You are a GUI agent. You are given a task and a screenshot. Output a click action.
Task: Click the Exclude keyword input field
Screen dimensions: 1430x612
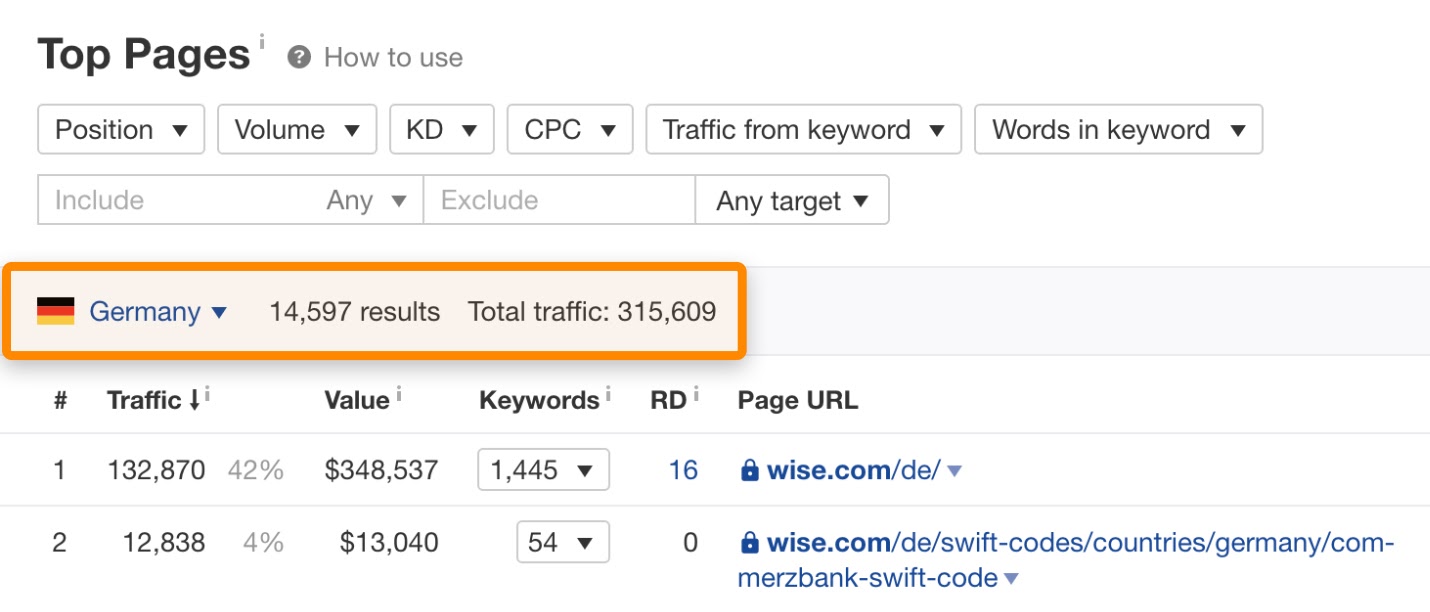[x=558, y=201]
